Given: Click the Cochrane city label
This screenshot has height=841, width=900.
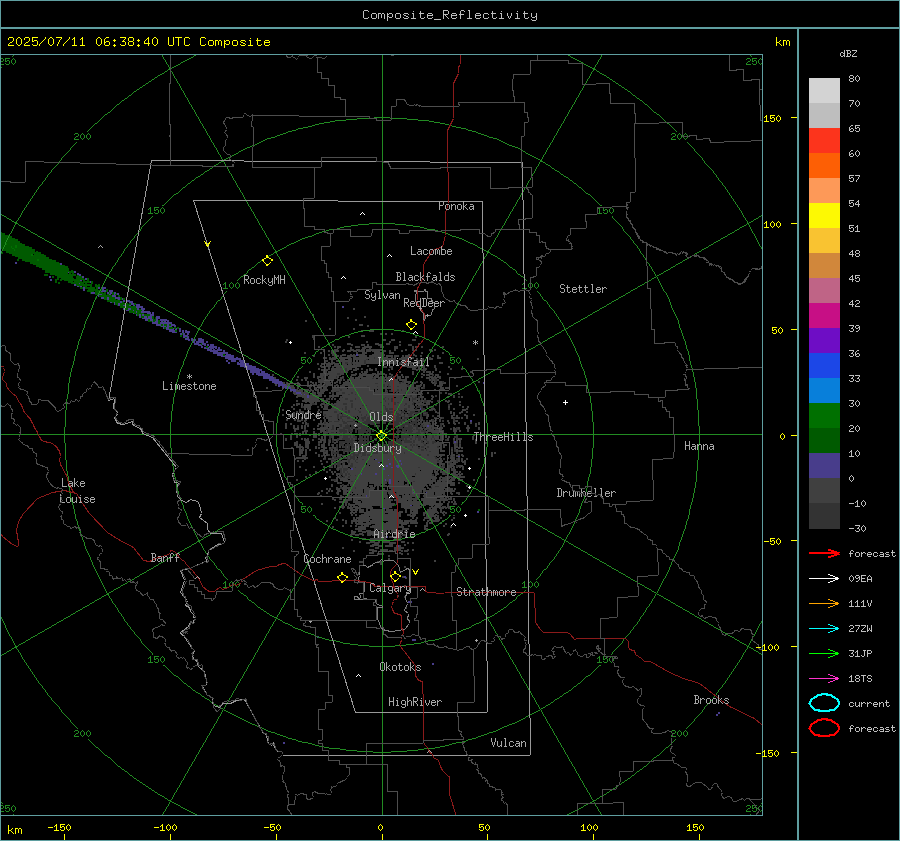Looking at the screenshot, I should (327, 559).
